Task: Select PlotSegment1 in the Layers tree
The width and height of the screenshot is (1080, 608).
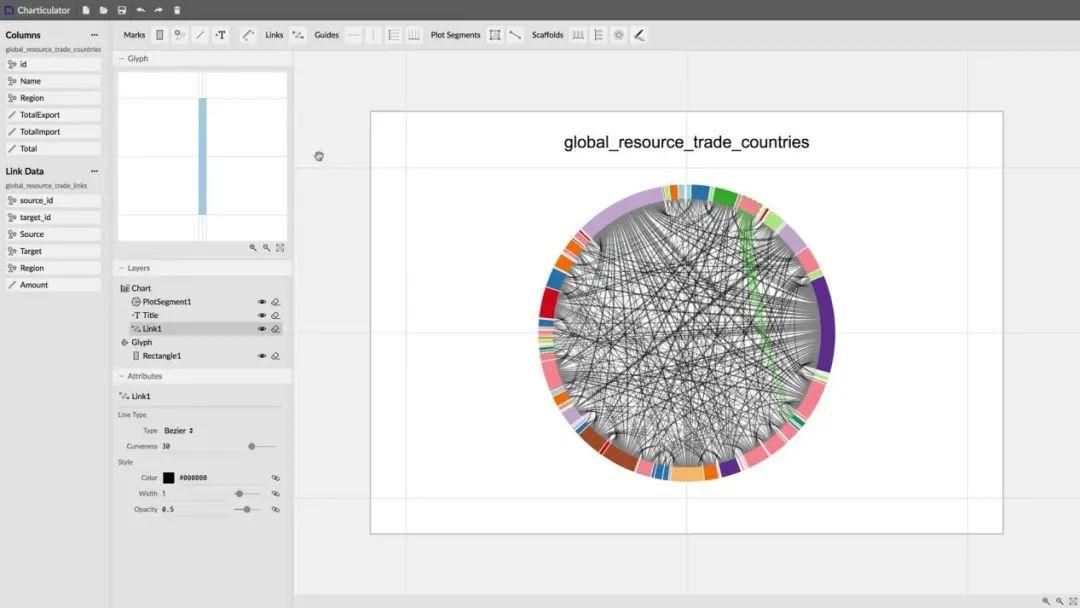Action: [x=167, y=302]
